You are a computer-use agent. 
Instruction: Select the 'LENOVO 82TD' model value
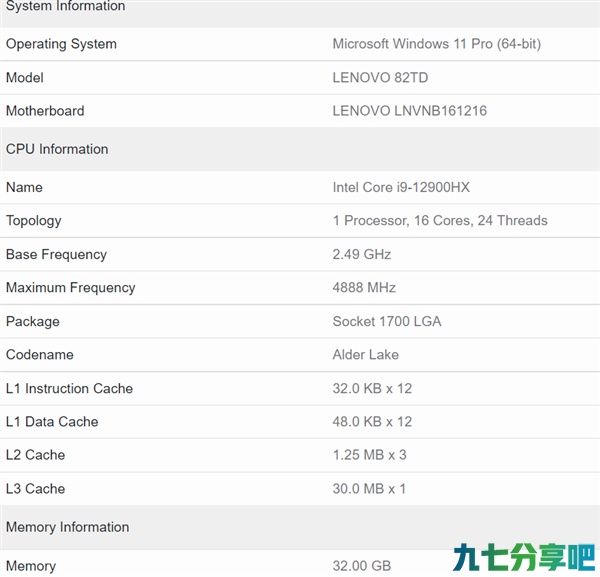click(380, 78)
